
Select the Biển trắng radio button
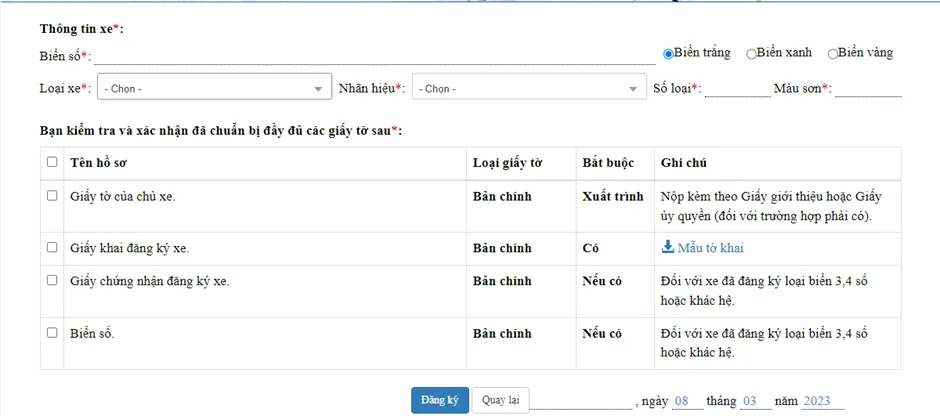click(668, 54)
